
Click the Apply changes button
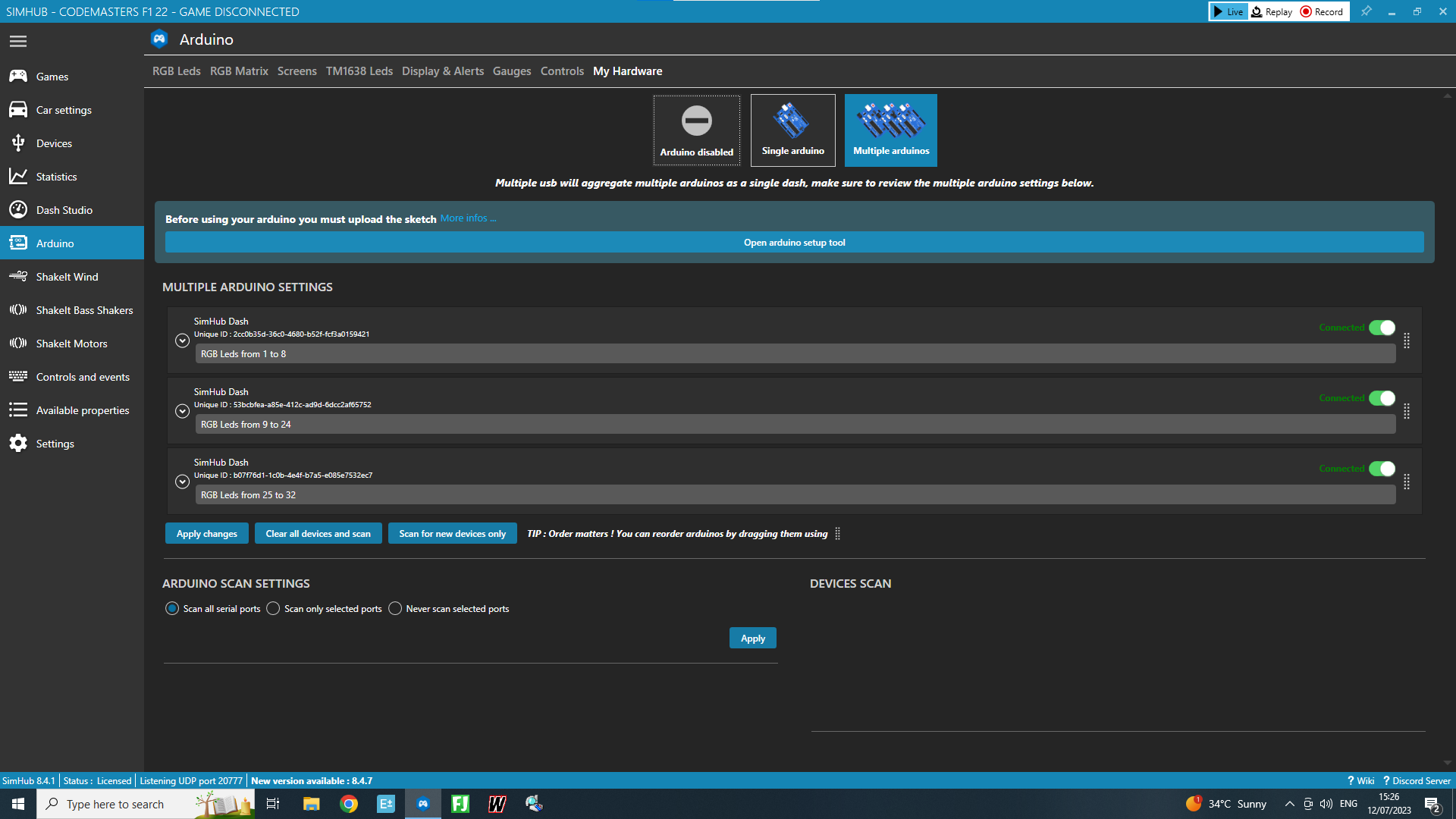coord(207,533)
